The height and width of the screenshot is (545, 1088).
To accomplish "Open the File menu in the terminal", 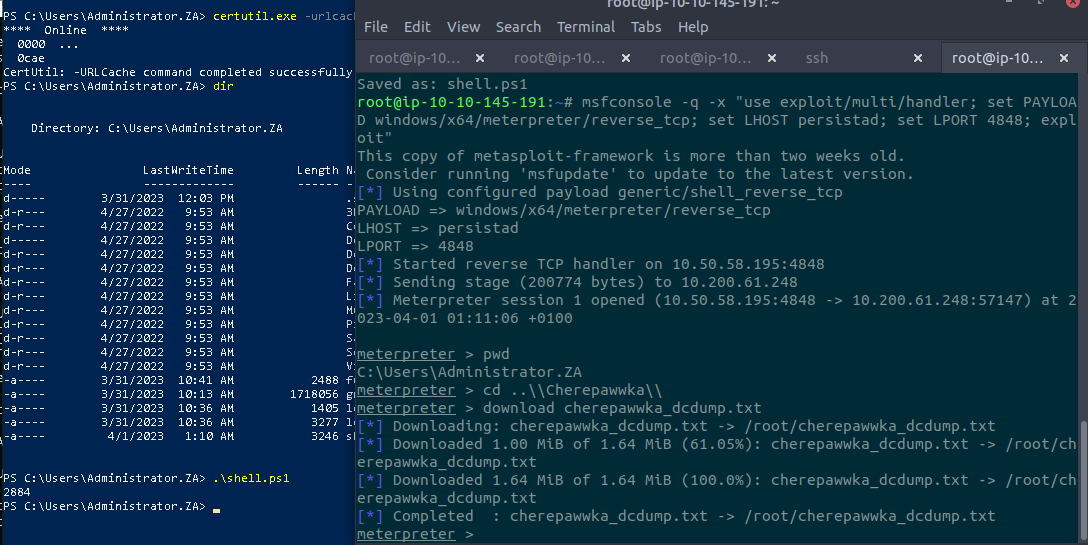I will pos(375,27).
